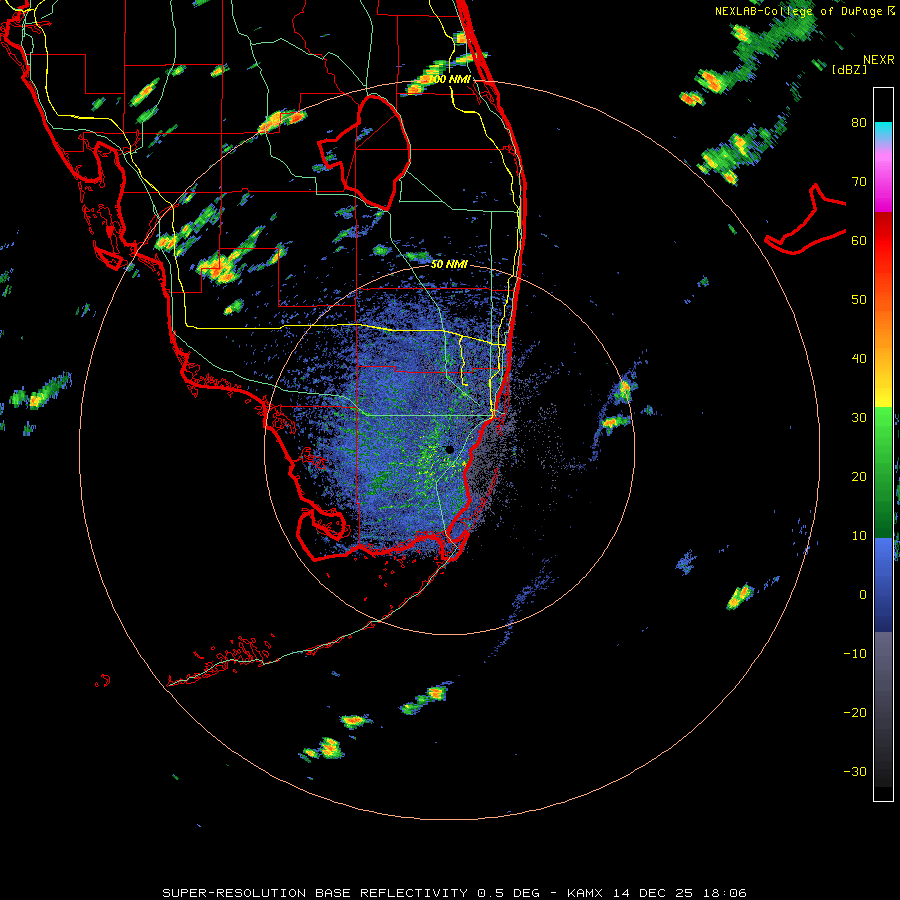Click the black radar site dot on map
This screenshot has width=900, height=900.
(449, 449)
